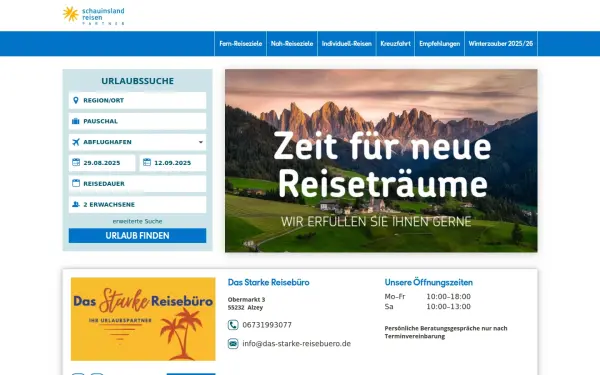Click the Obermarkt 3 address line
This screenshot has width=600, height=375.
click(x=246, y=300)
